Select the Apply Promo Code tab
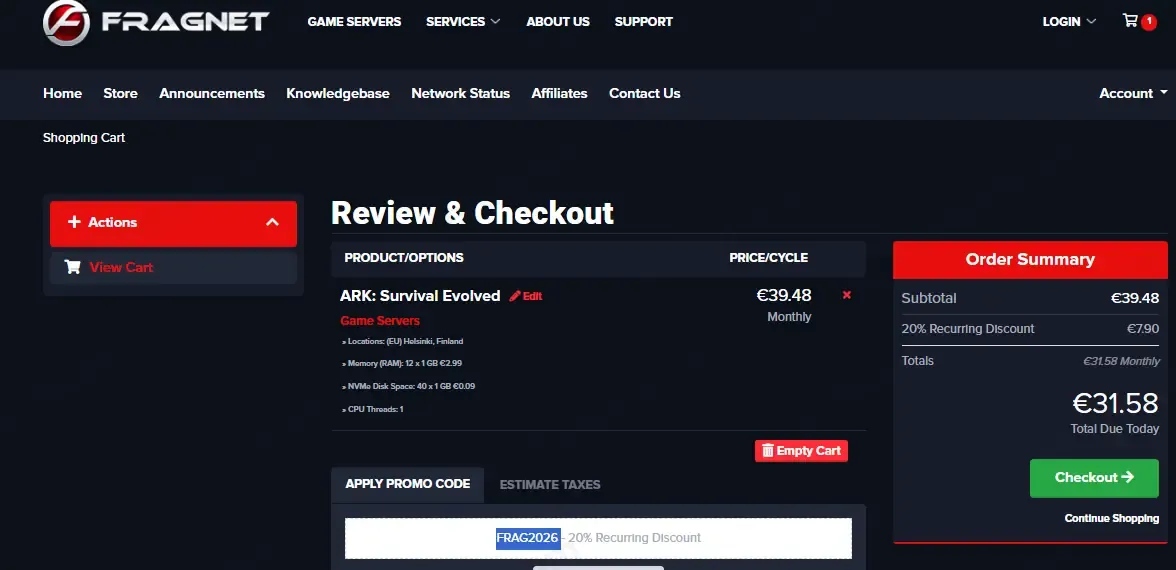Viewport: 1176px width, 570px height. (x=407, y=484)
